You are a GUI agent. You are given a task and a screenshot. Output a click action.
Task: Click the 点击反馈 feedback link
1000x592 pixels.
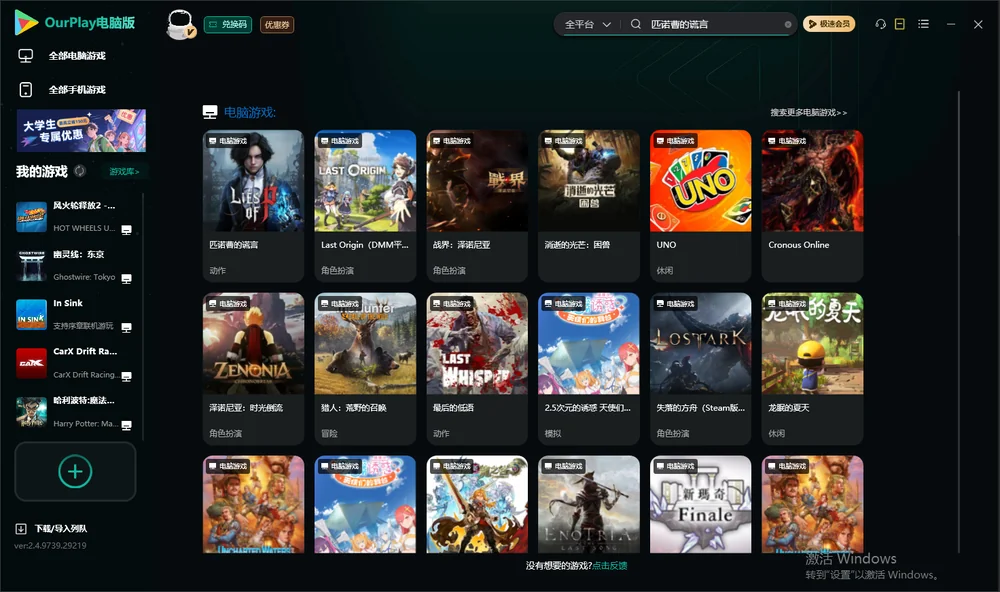pos(610,565)
